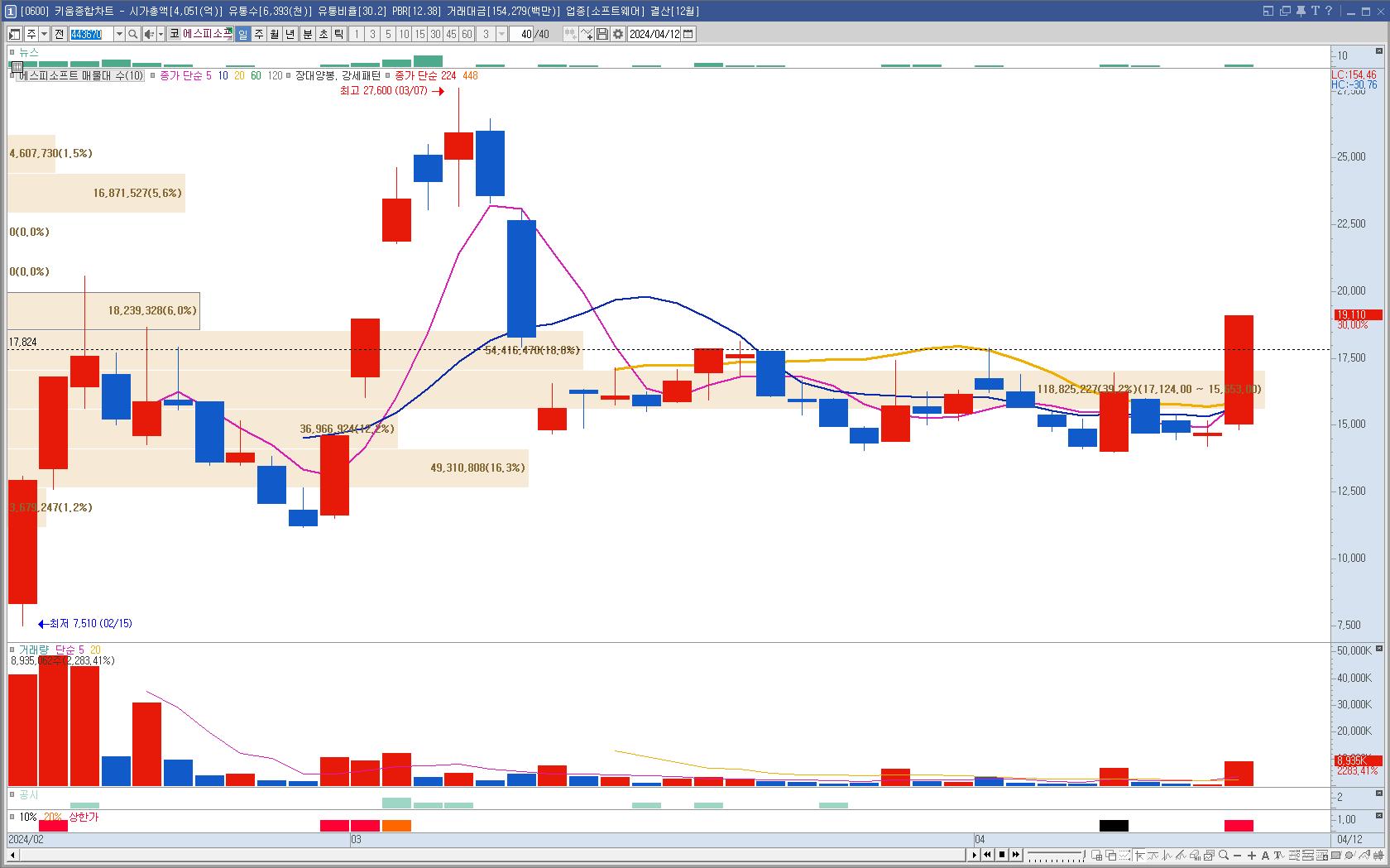Viewport: 1390px width, 868px height.
Task: Select the 일 daily period button
Action: tap(242, 34)
